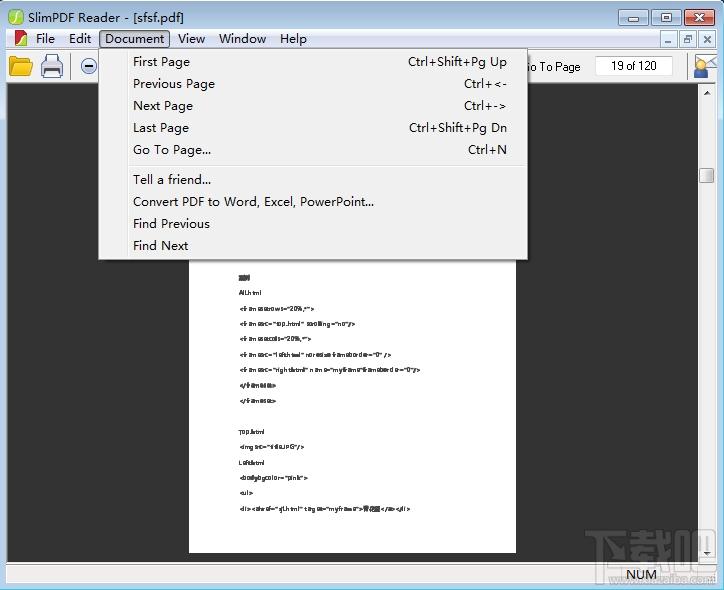This screenshot has width=724, height=590.
Task: Open the Help menu
Action: point(293,39)
